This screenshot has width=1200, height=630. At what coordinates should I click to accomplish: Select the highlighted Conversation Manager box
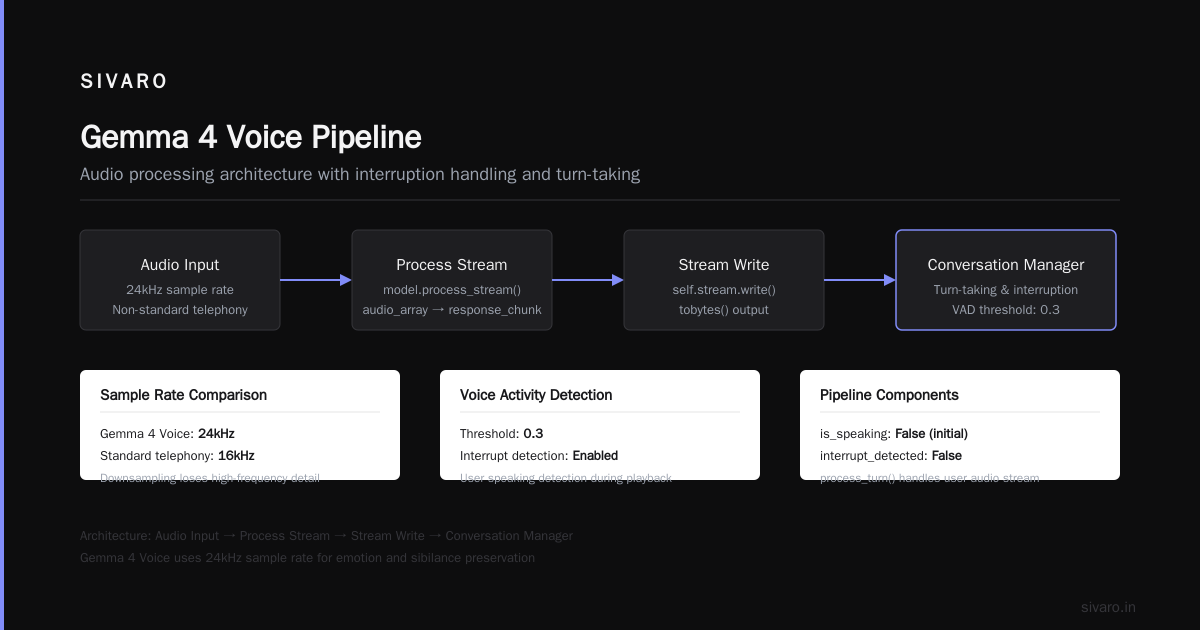point(1006,280)
